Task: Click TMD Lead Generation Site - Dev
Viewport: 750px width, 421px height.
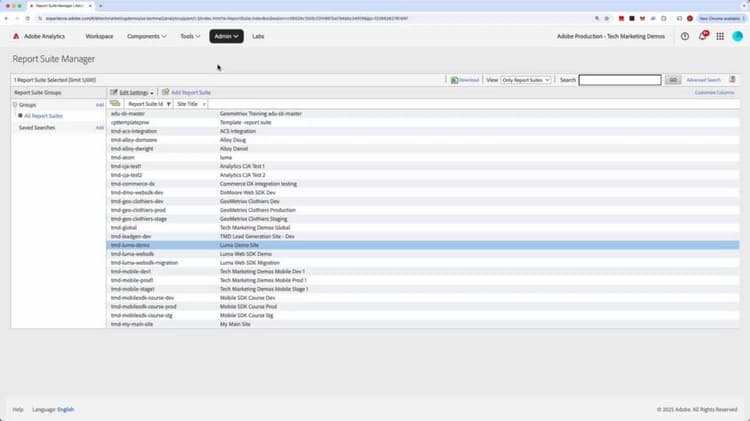Action: tap(257, 236)
